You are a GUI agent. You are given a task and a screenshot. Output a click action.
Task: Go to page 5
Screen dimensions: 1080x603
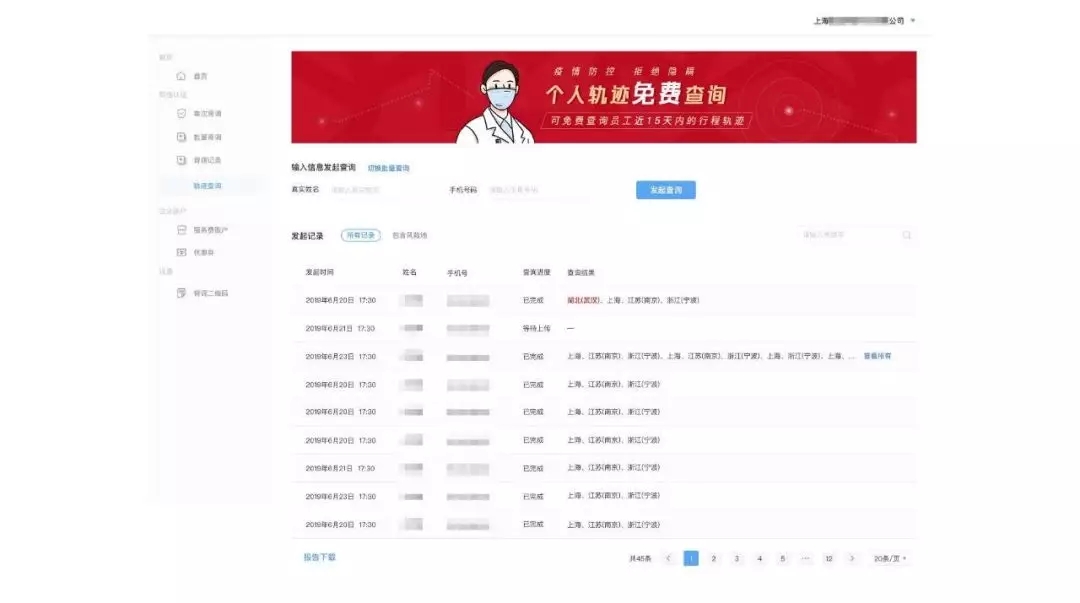[782, 558]
